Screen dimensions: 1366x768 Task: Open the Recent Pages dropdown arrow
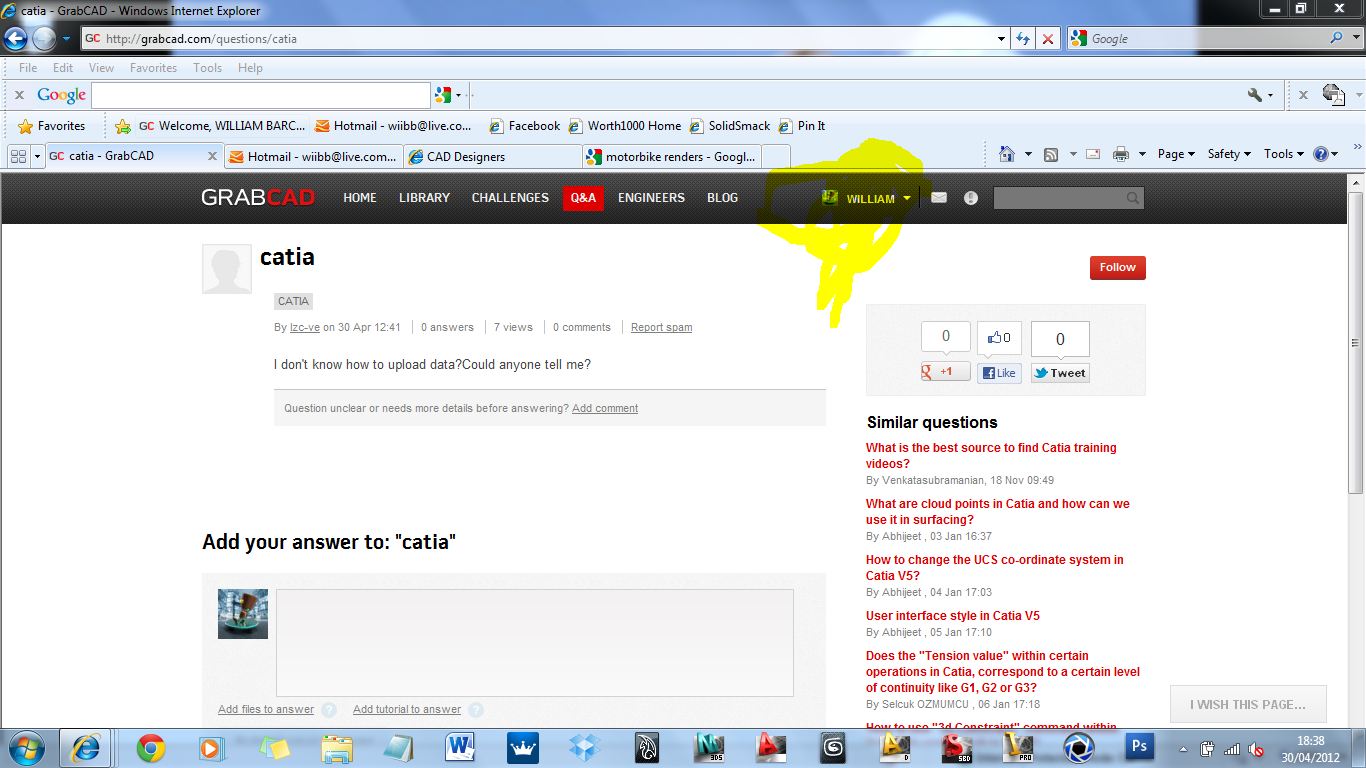[66, 39]
